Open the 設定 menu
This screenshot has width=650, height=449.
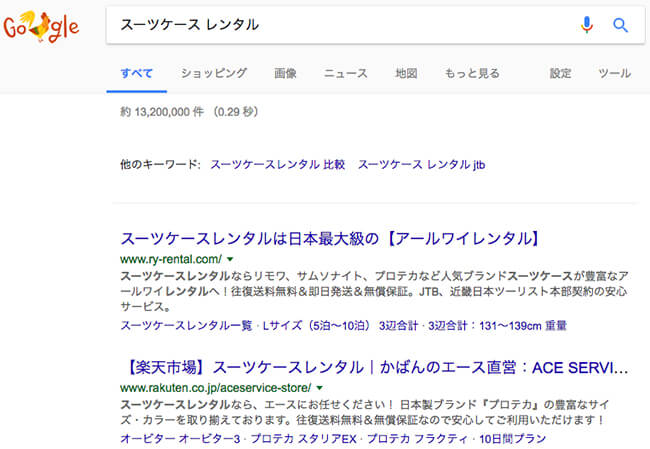pos(560,73)
